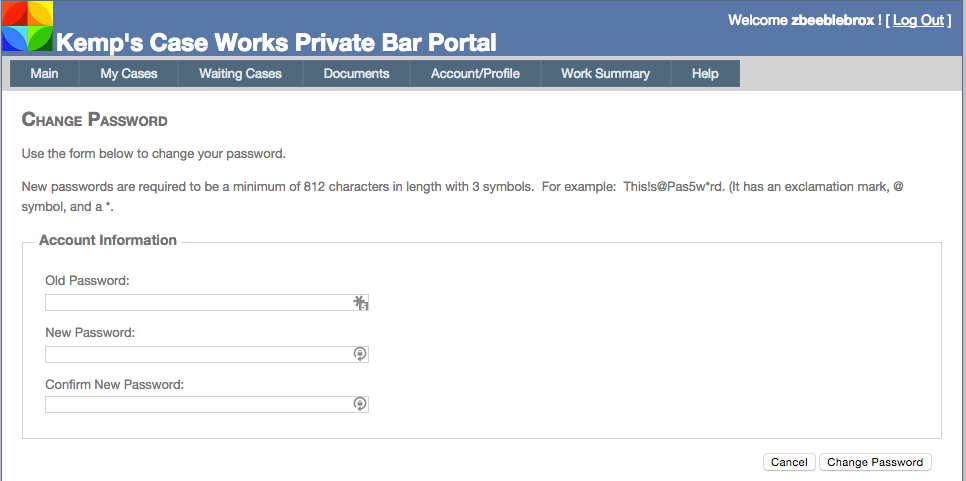Focus the Old Password input field
This screenshot has height=481, width=966.
point(198,303)
